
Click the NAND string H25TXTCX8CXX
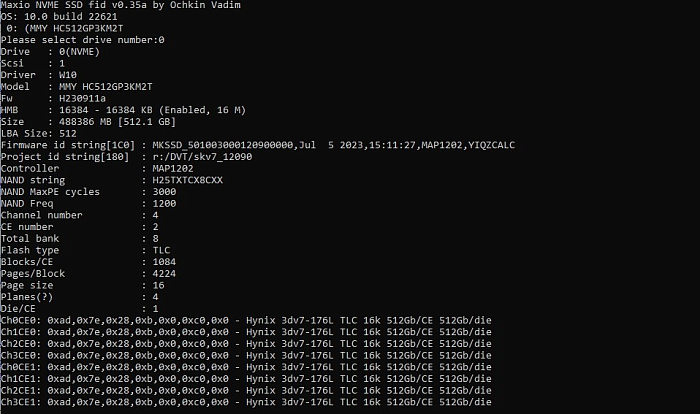[188, 180]
